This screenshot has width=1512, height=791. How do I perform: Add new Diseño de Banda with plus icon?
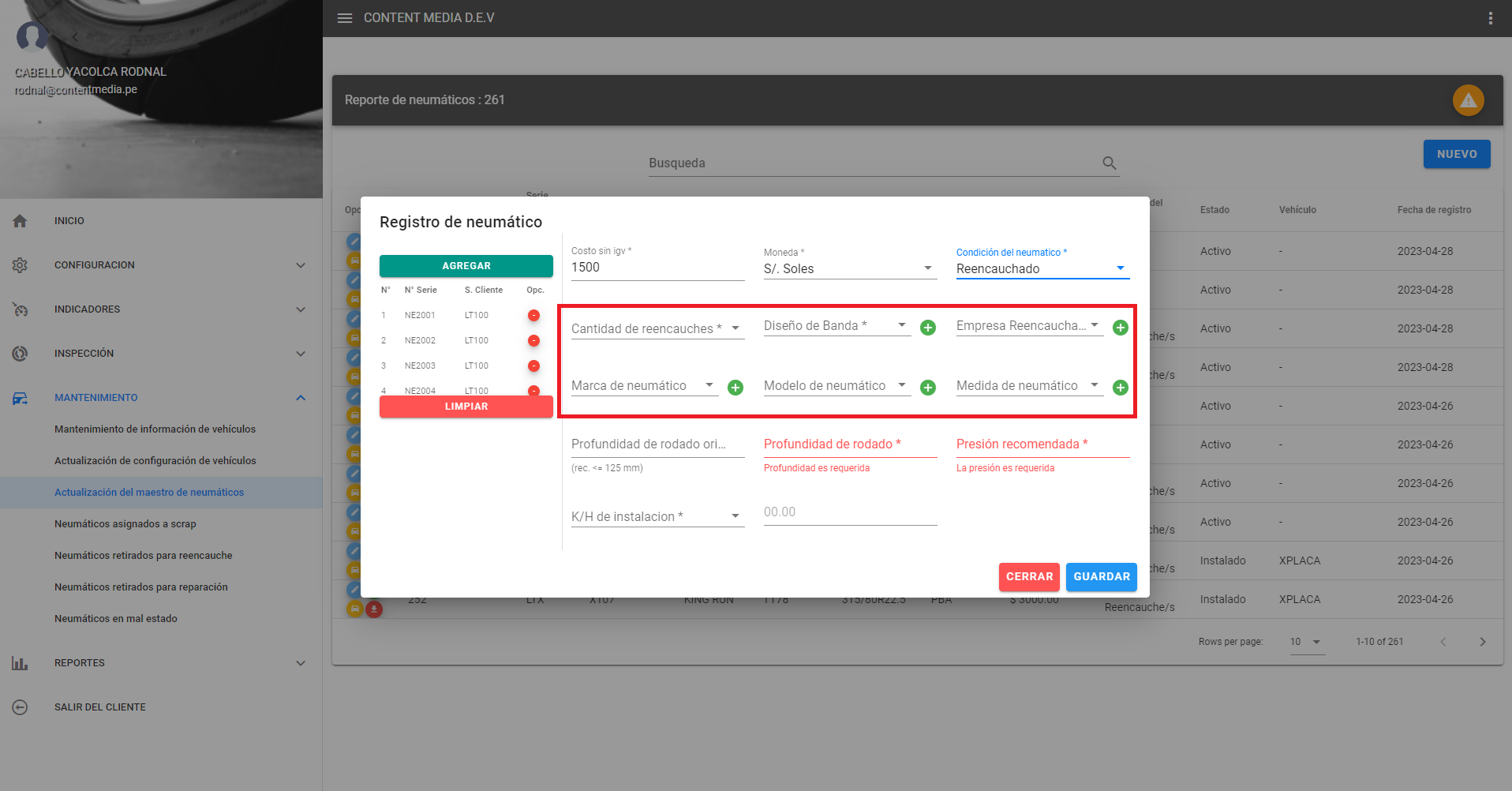click(x=928, y=328)
